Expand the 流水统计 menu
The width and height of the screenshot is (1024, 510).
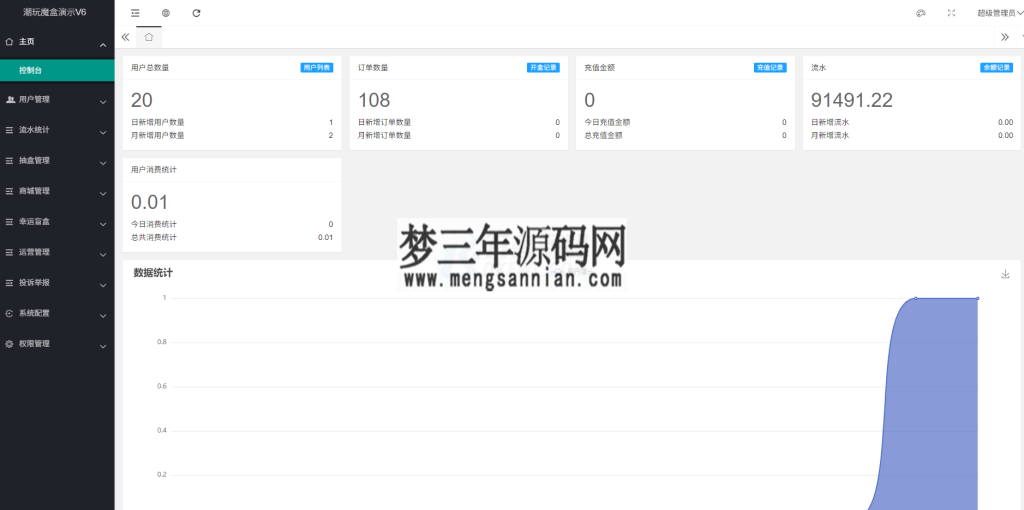click(57, 130)
